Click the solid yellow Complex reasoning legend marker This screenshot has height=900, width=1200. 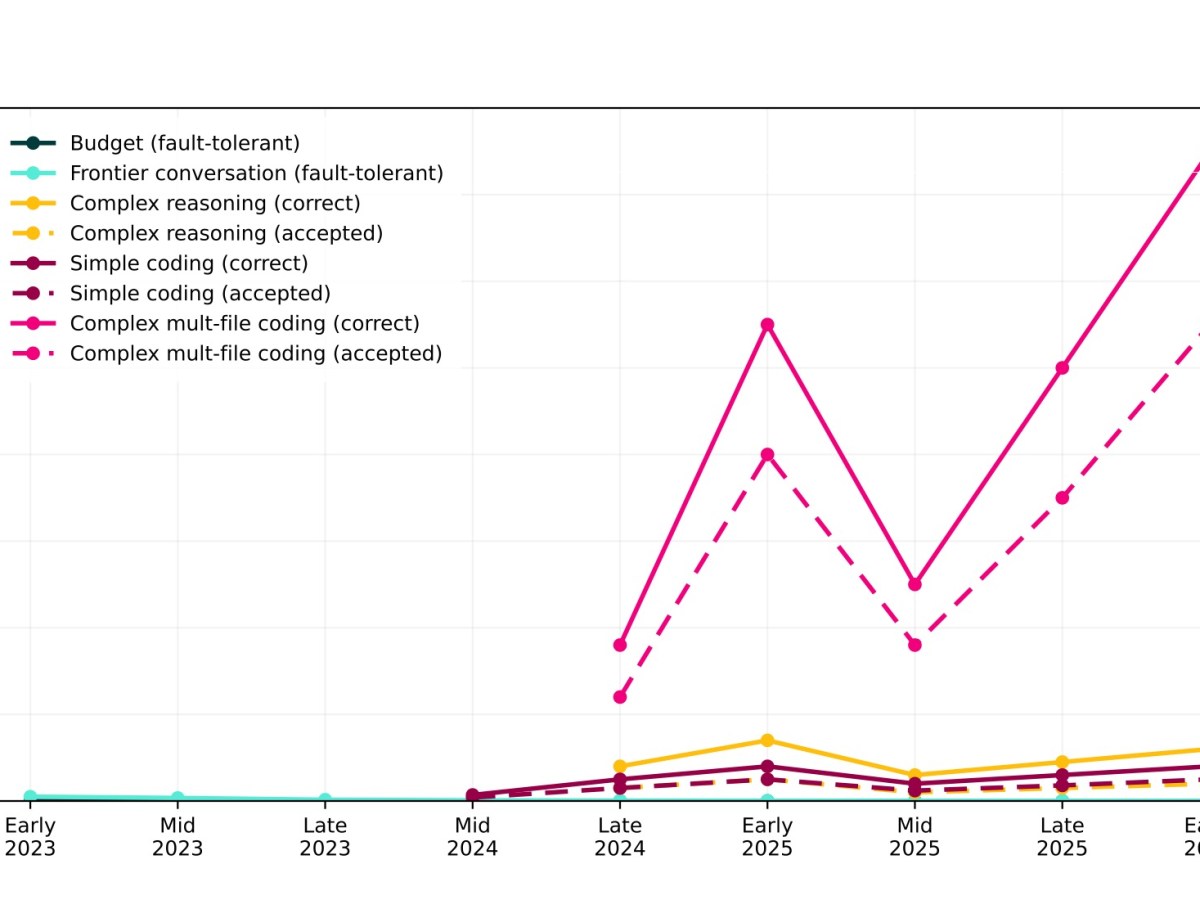33,203
